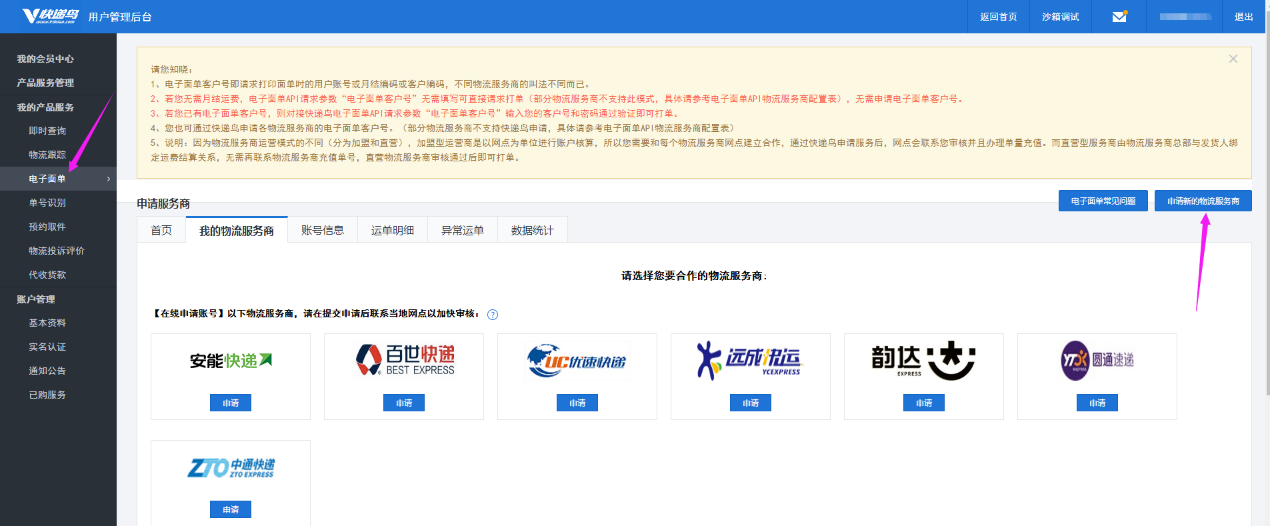Viewport: 1270px width, 526px height.
Task: Click the 快递鸟 logo in header
Action: [50, 16]
